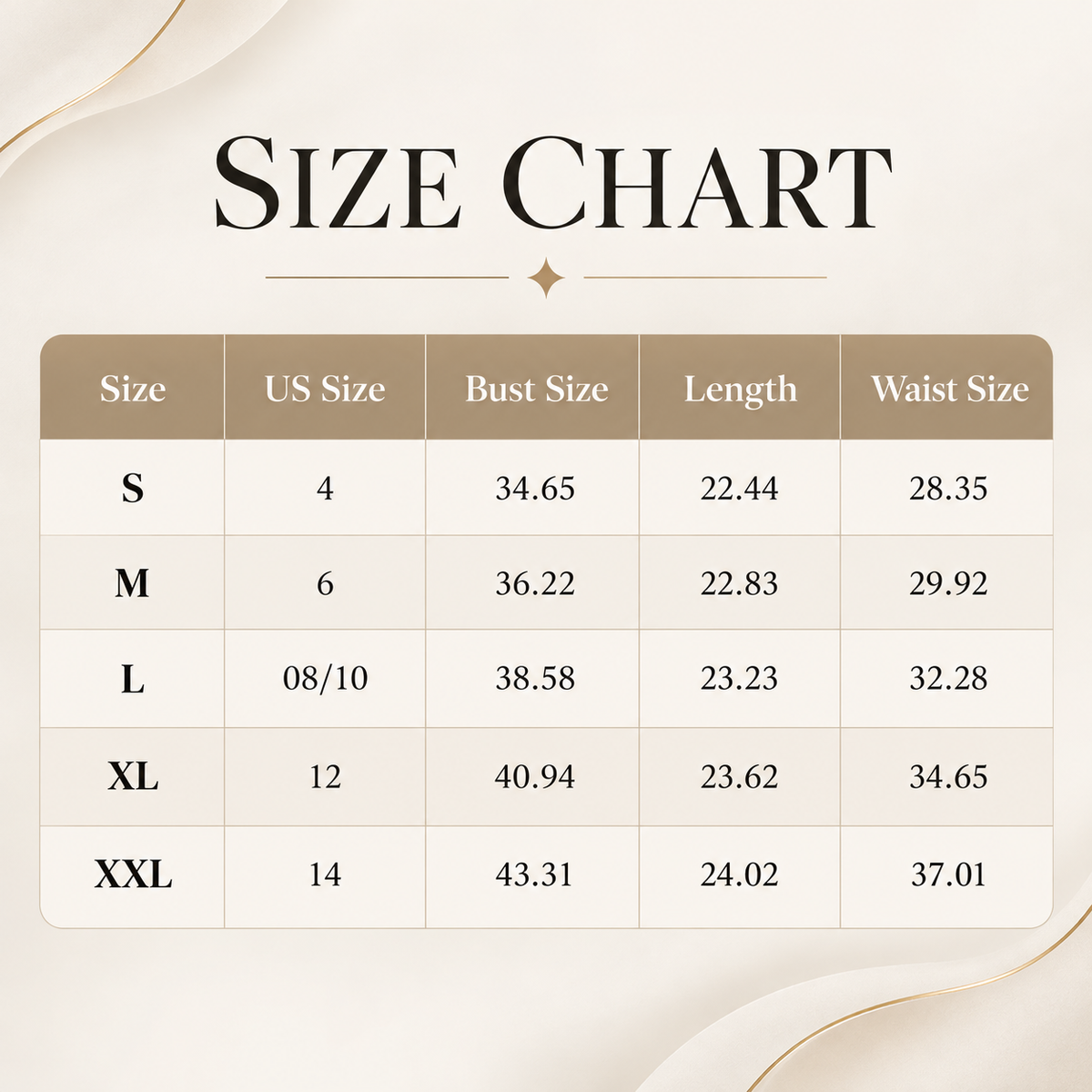Click bust value 34.65 for size S
This screenshot has height=1092, width=1092.
click(x=535, y=489)
